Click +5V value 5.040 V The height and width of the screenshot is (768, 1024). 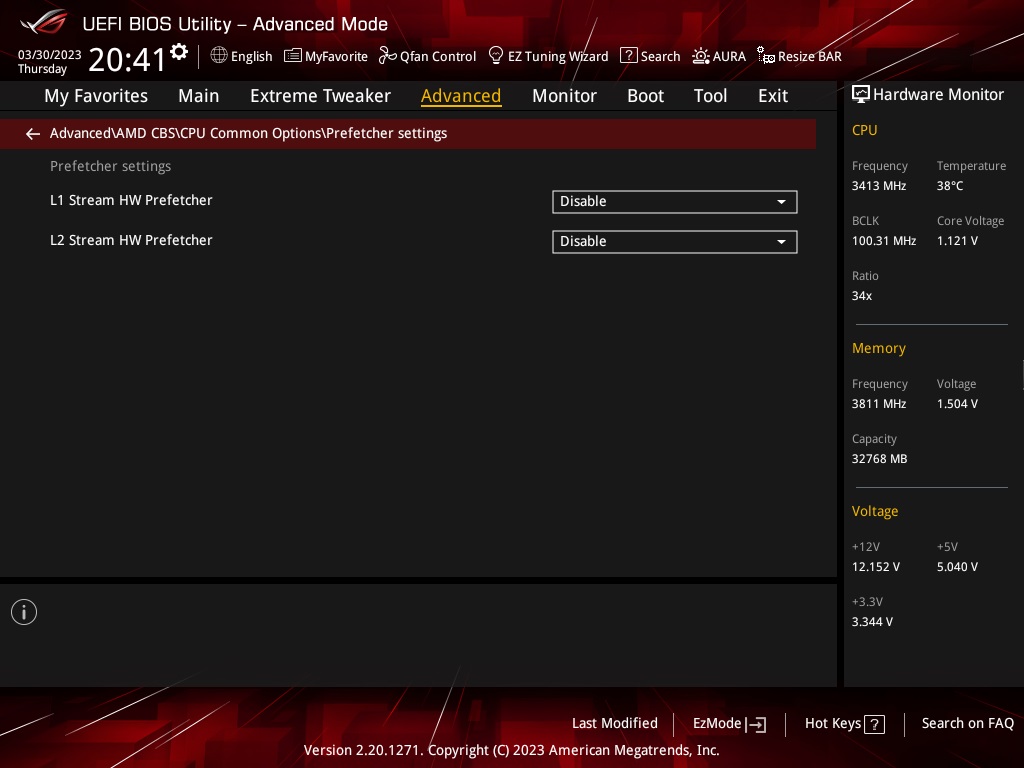click(957, 567)
